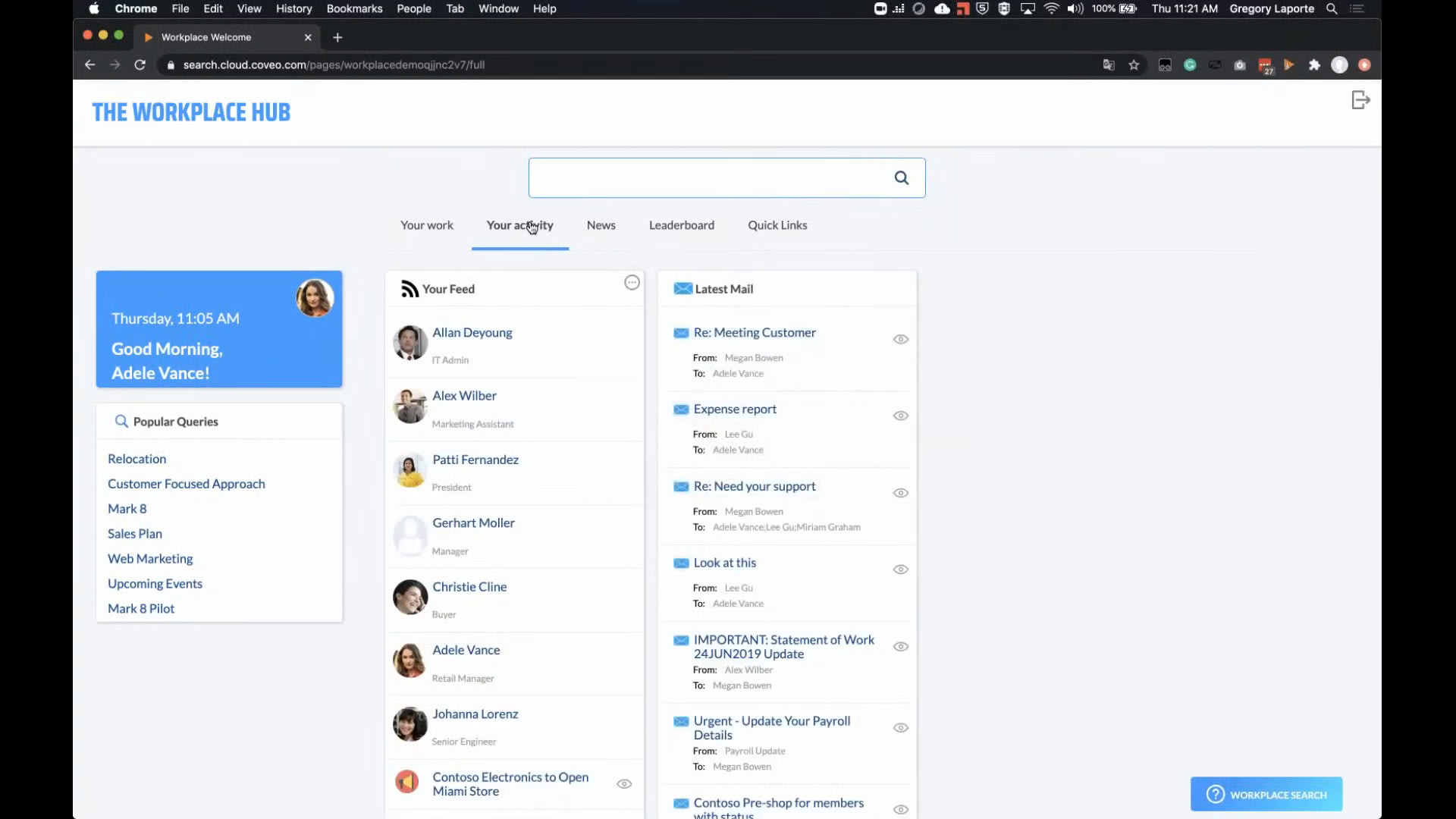Bookmark this page with the star icon

1134,65
